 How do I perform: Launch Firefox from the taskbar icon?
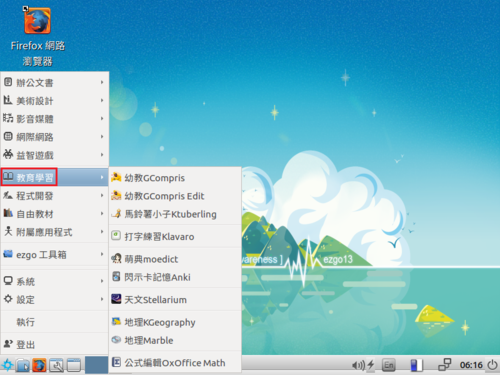point(39,365)
